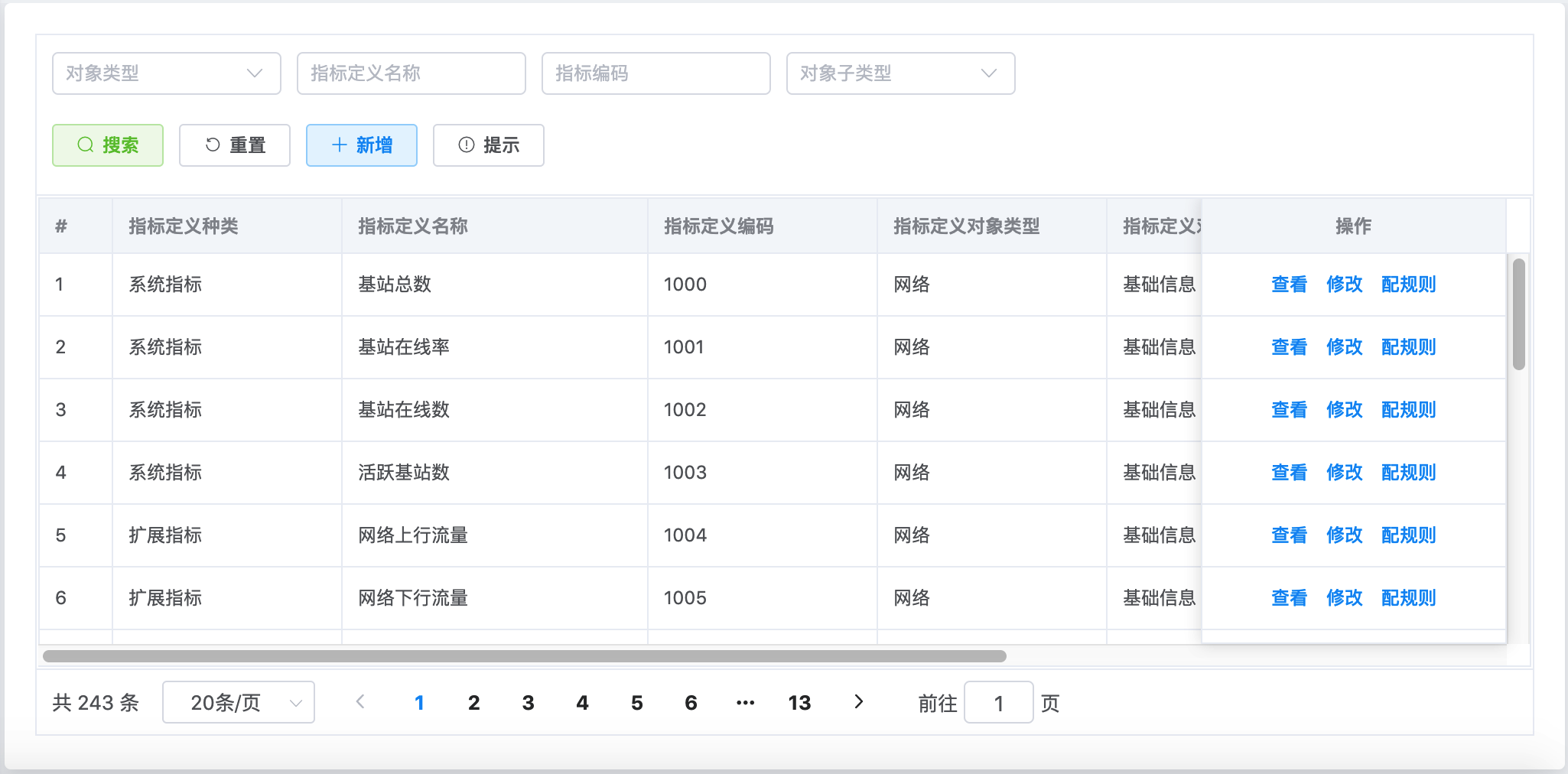Click the previous page arrow
This screenshot has width=1568, height=774.
pos(360,702)
